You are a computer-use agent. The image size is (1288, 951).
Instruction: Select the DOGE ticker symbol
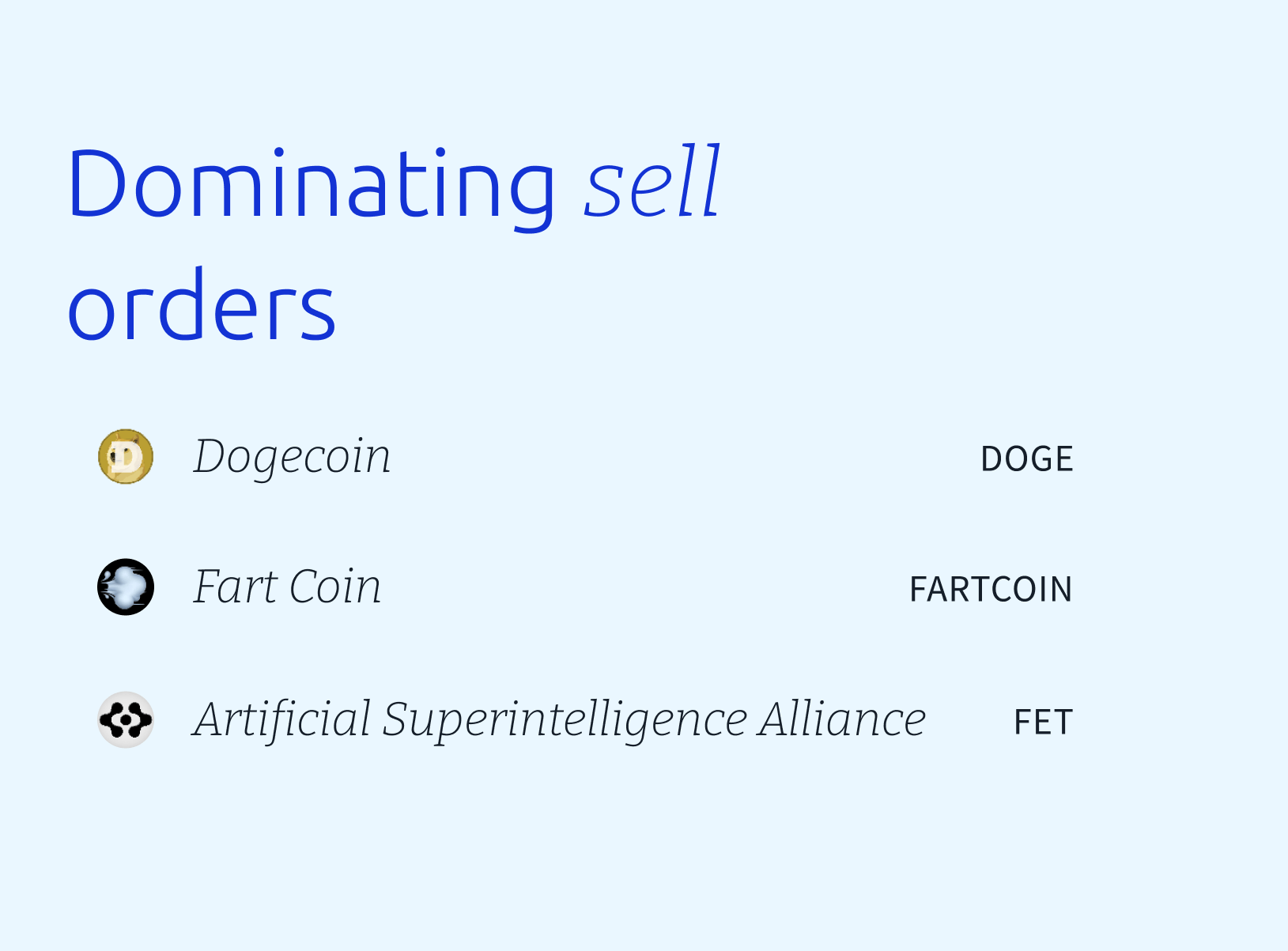point(1026,459)
